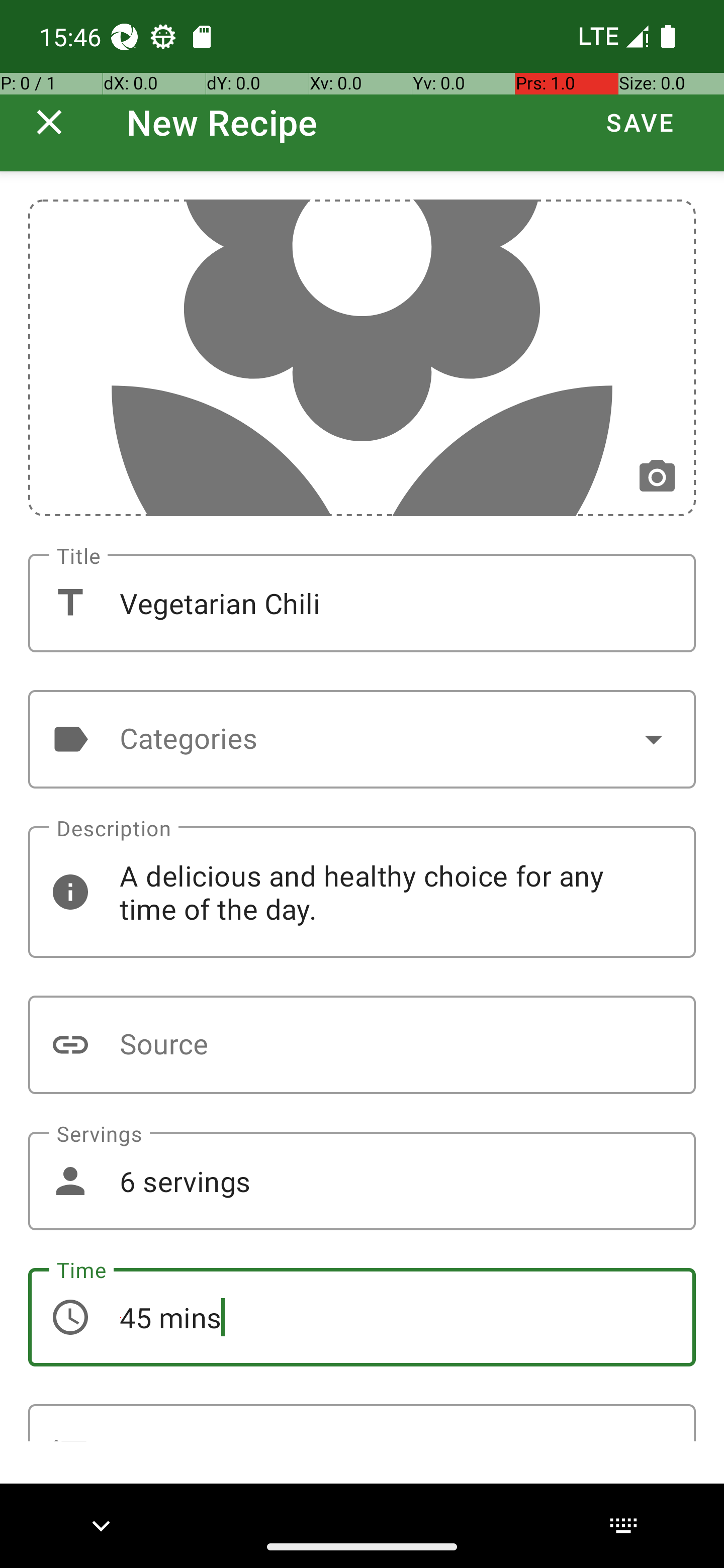Screen dimensions: 724x1568
Task: Tap the camera icon to add photo
Action: click(x=657, y=476)
